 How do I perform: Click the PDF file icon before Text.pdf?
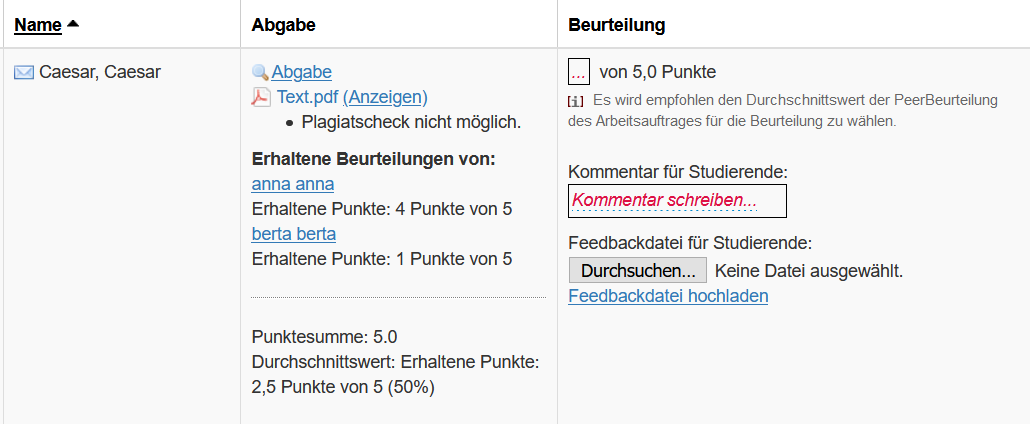click(261, 97)
